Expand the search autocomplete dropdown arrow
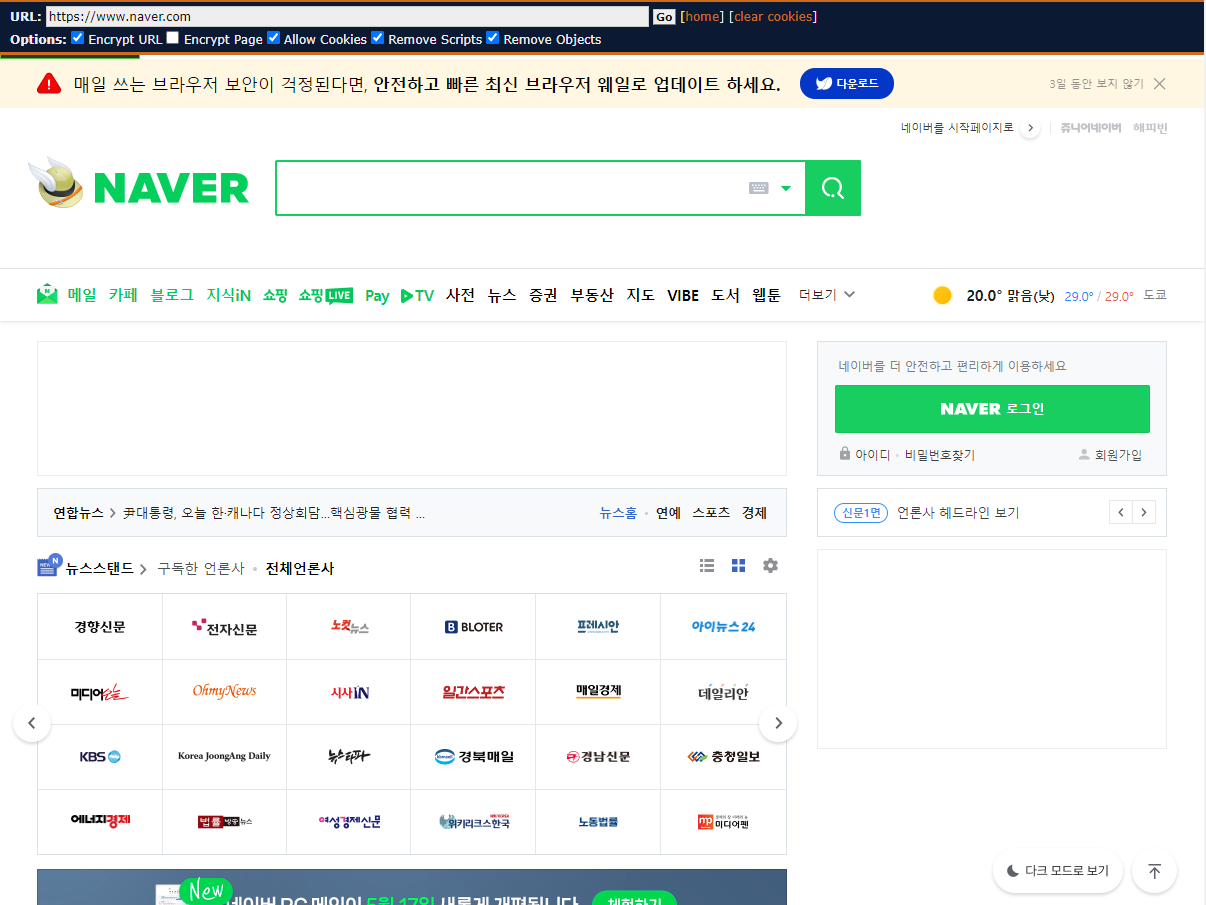Screen dimensions: 1206x905 pyautogui.click(x=786, y=188)
